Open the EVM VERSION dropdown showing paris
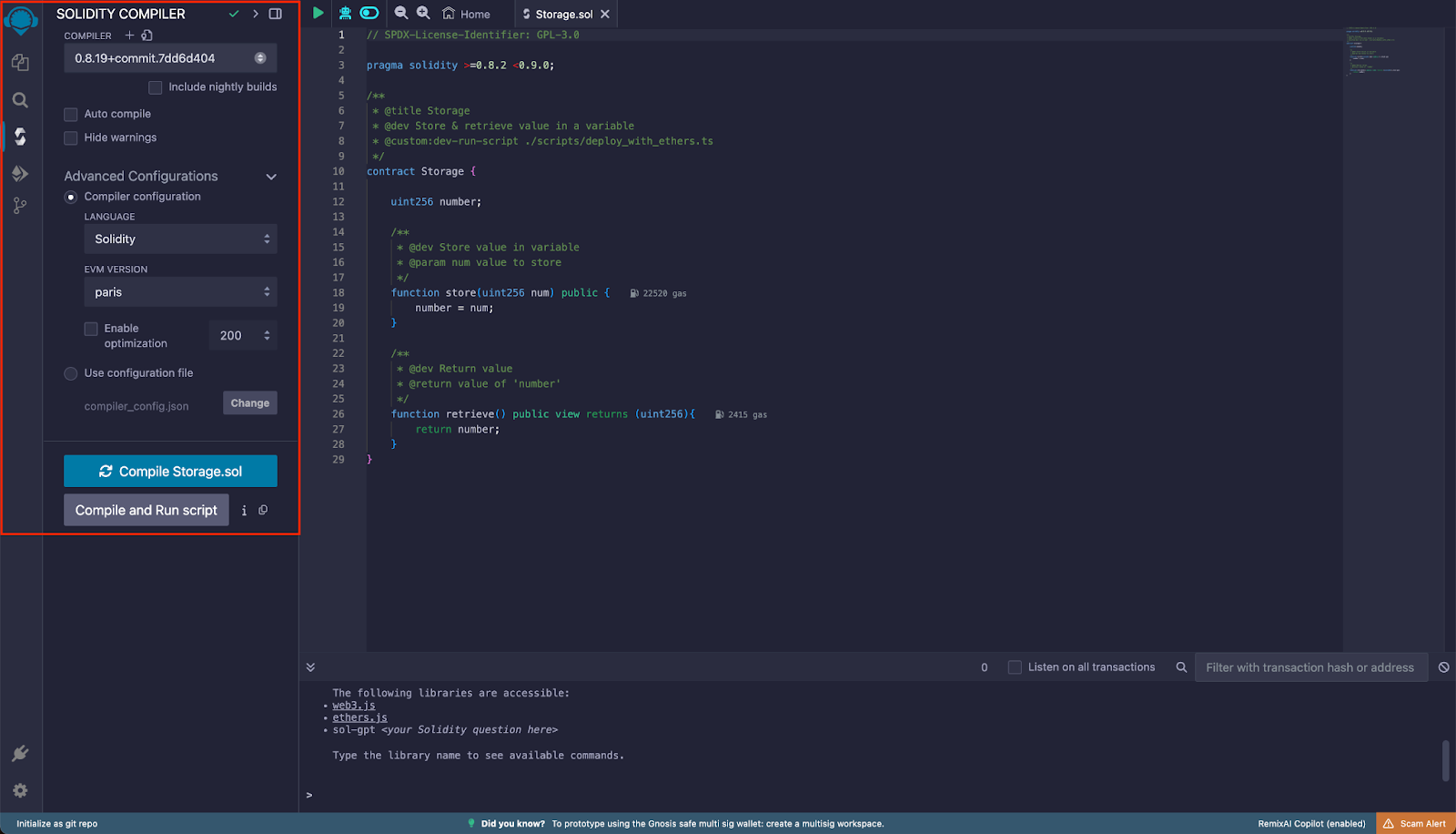1456x834 pixels. coord(180,291)
